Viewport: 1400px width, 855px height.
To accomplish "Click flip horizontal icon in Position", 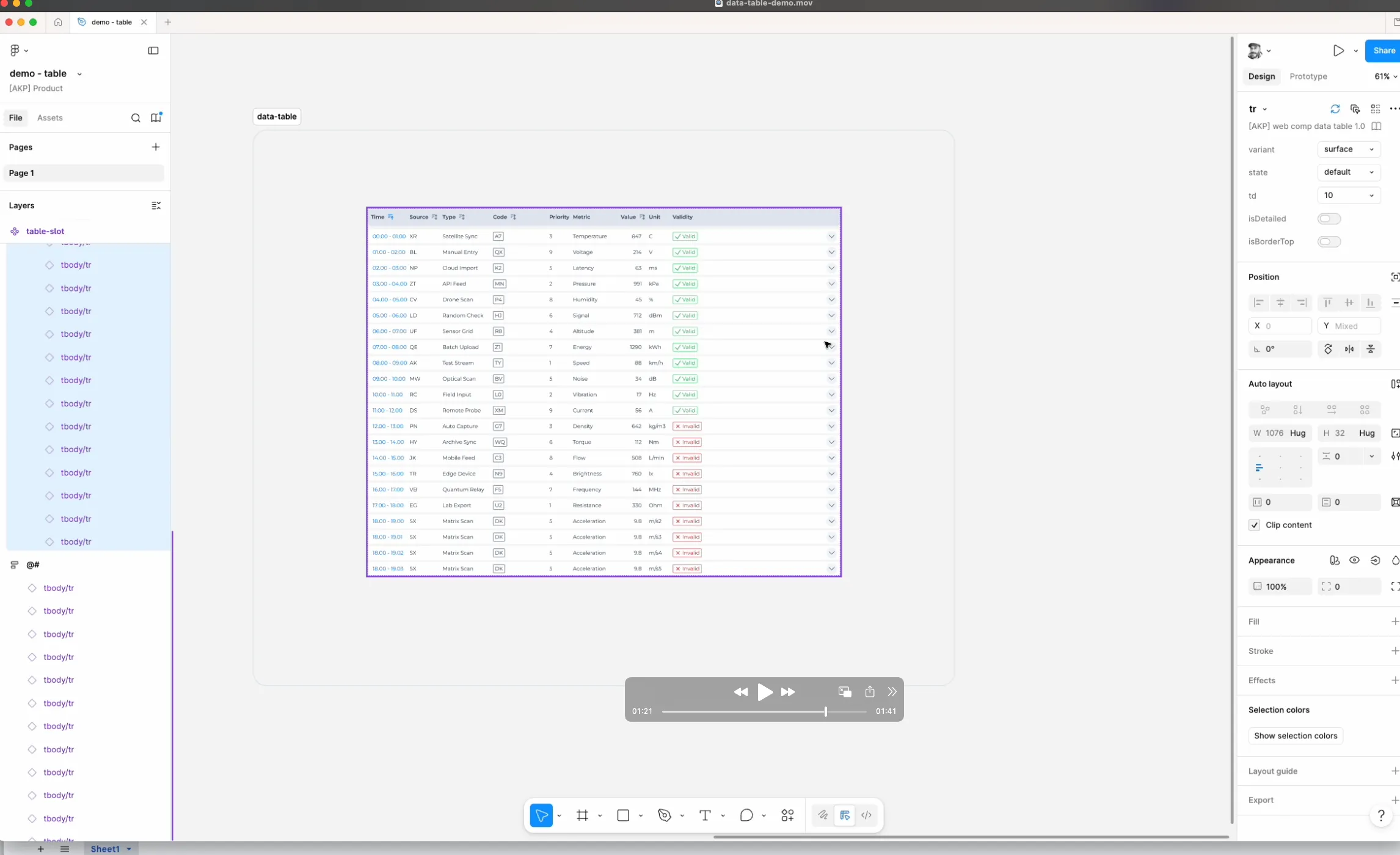I will (1349, 349).
